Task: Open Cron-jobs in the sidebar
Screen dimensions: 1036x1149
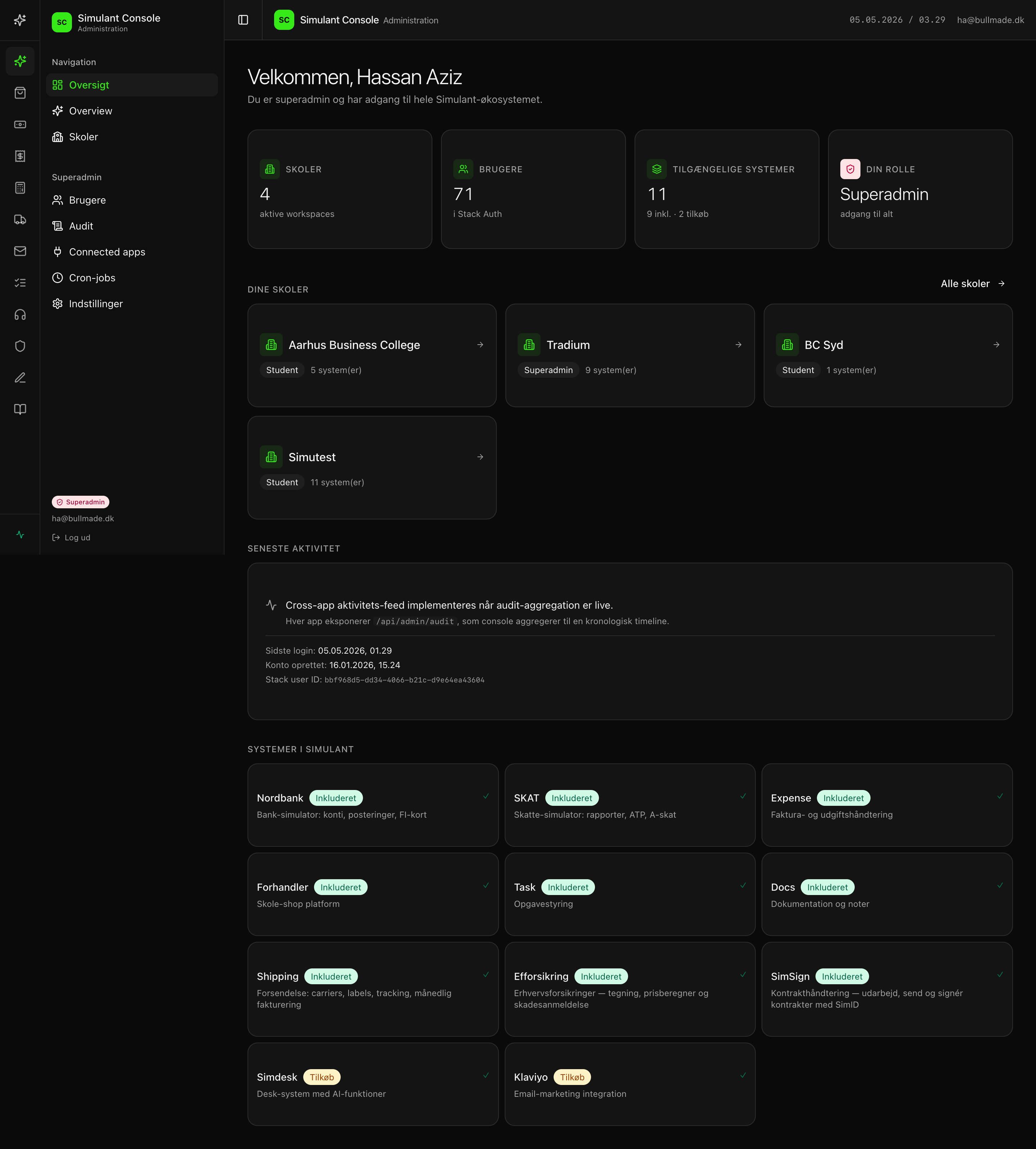Action: tap(132, 278)
